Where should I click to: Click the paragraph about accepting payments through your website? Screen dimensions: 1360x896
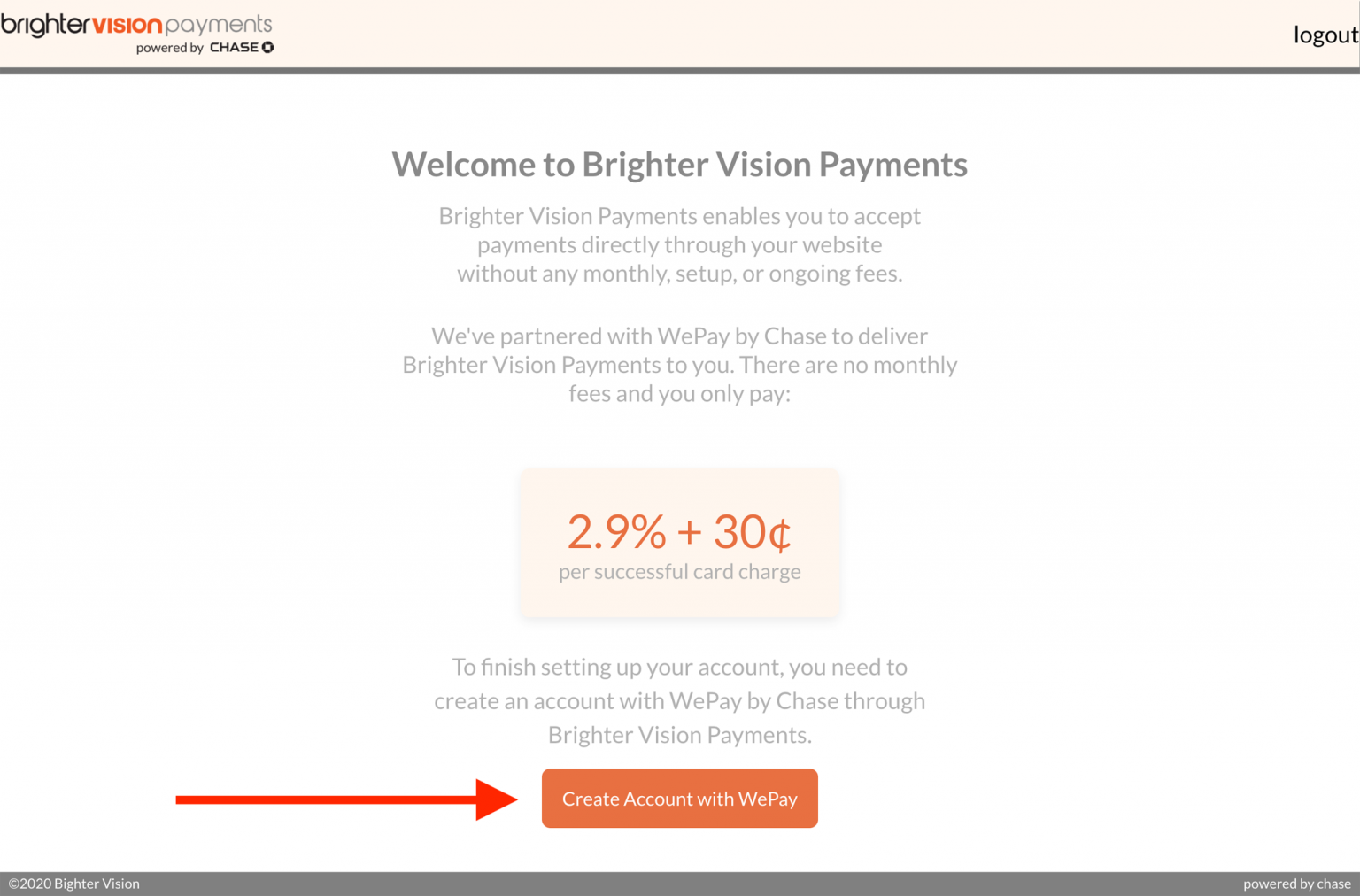679,244
